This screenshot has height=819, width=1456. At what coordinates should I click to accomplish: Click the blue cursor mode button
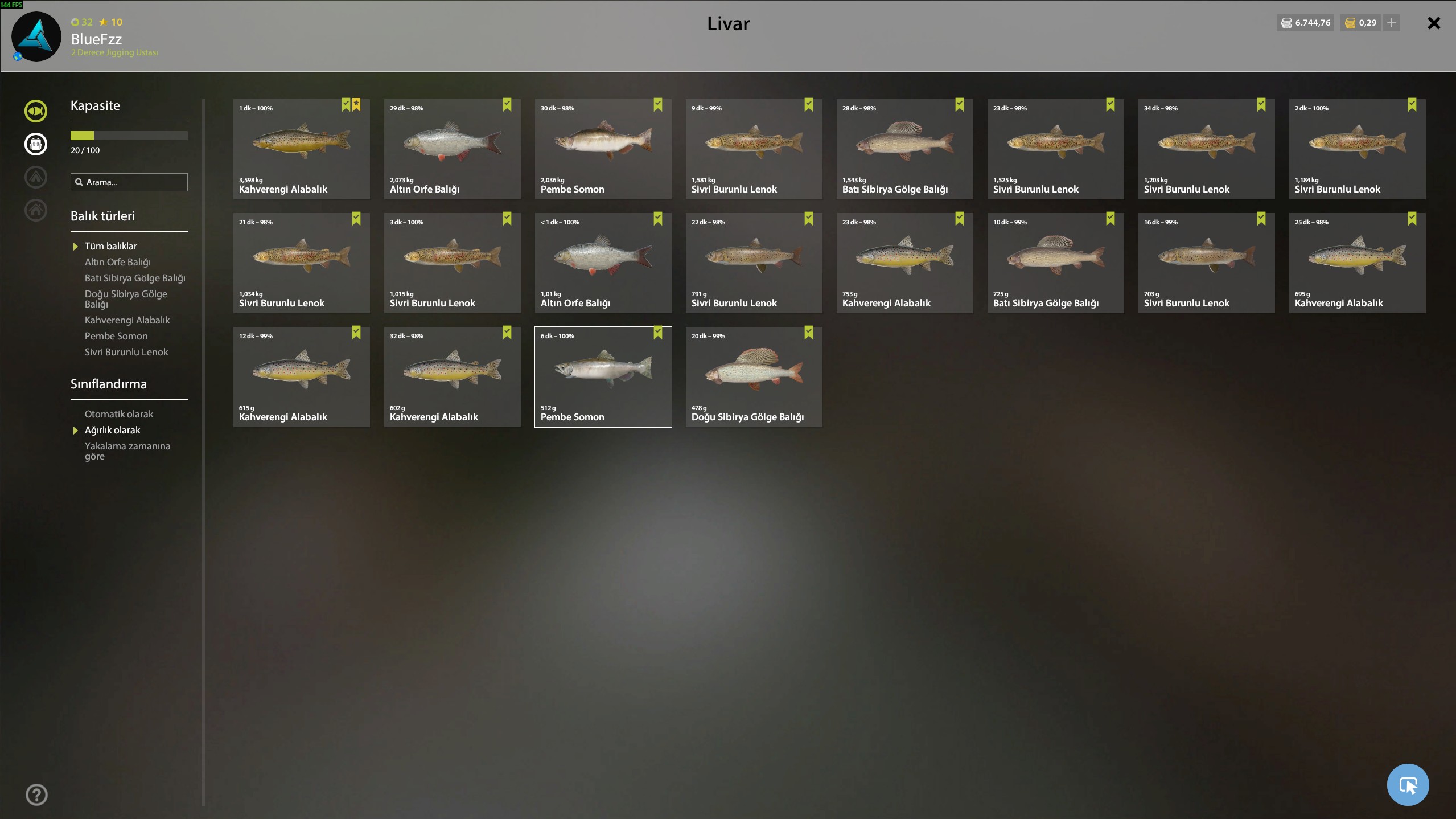tap(1408, 785)
